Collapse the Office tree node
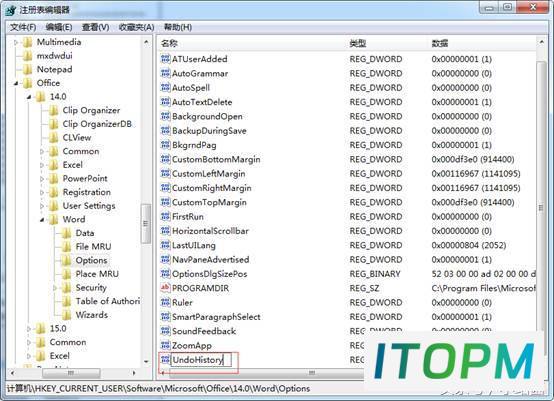Viewport: 554px width, 401px height. pyautogui.click(x=16, y=83)
